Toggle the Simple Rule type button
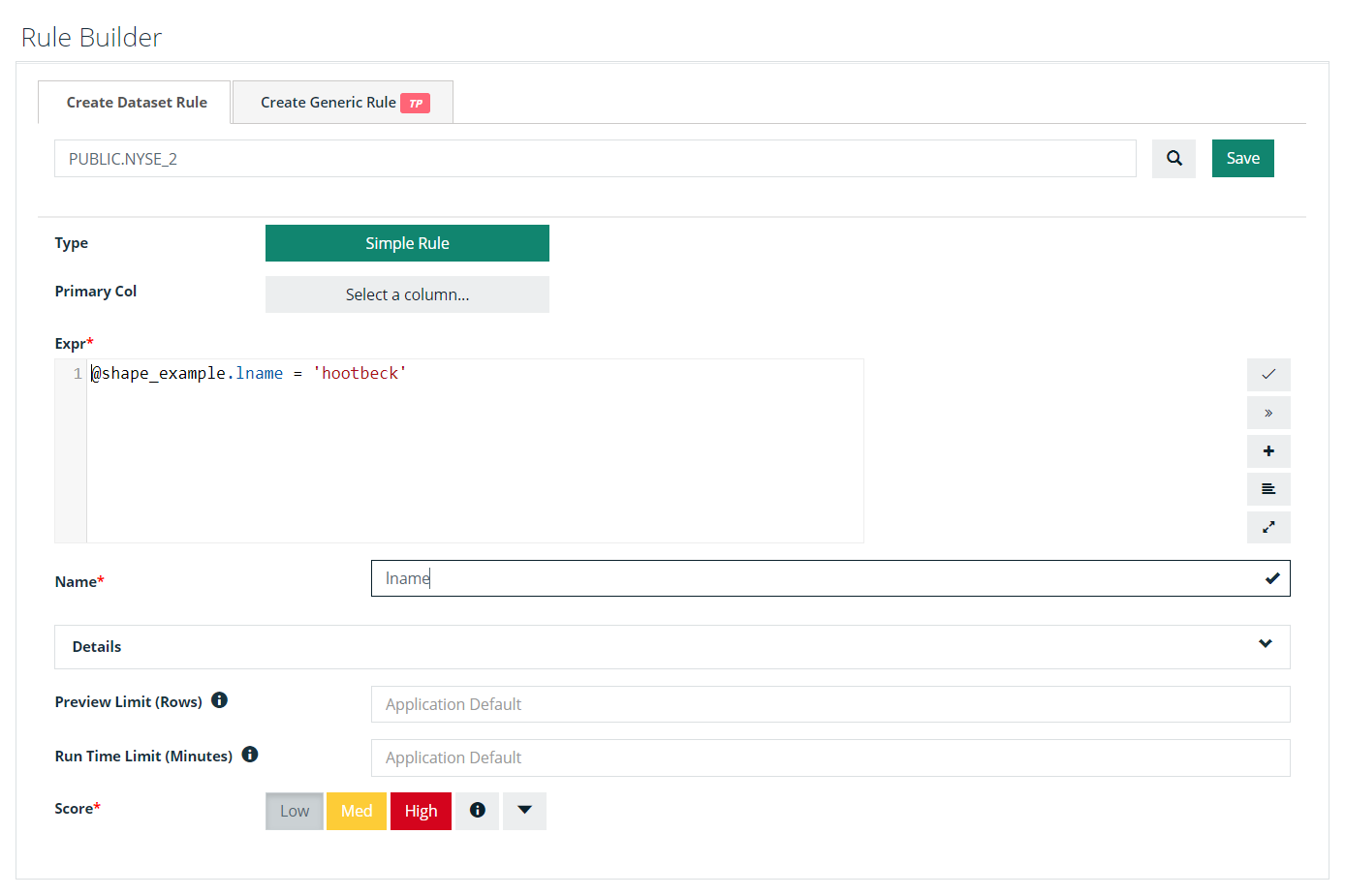This screenshot has width=1345, height=896. tap(407, 243)
